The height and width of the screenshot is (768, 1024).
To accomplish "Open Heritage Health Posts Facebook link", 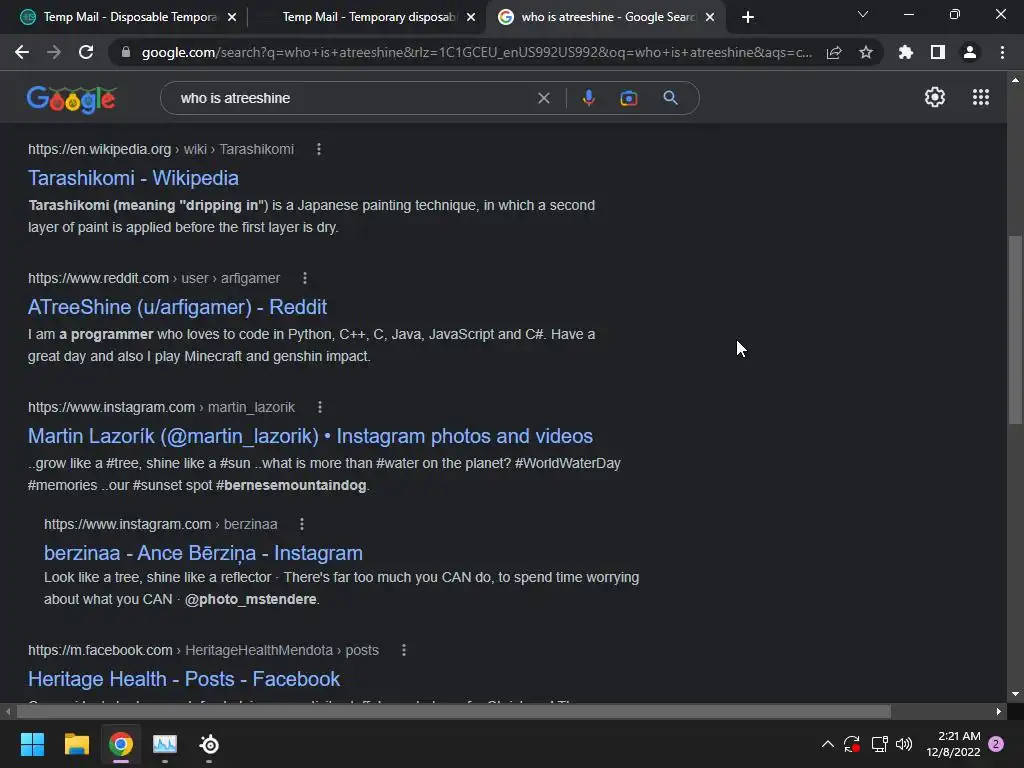I will pos(184,679).
